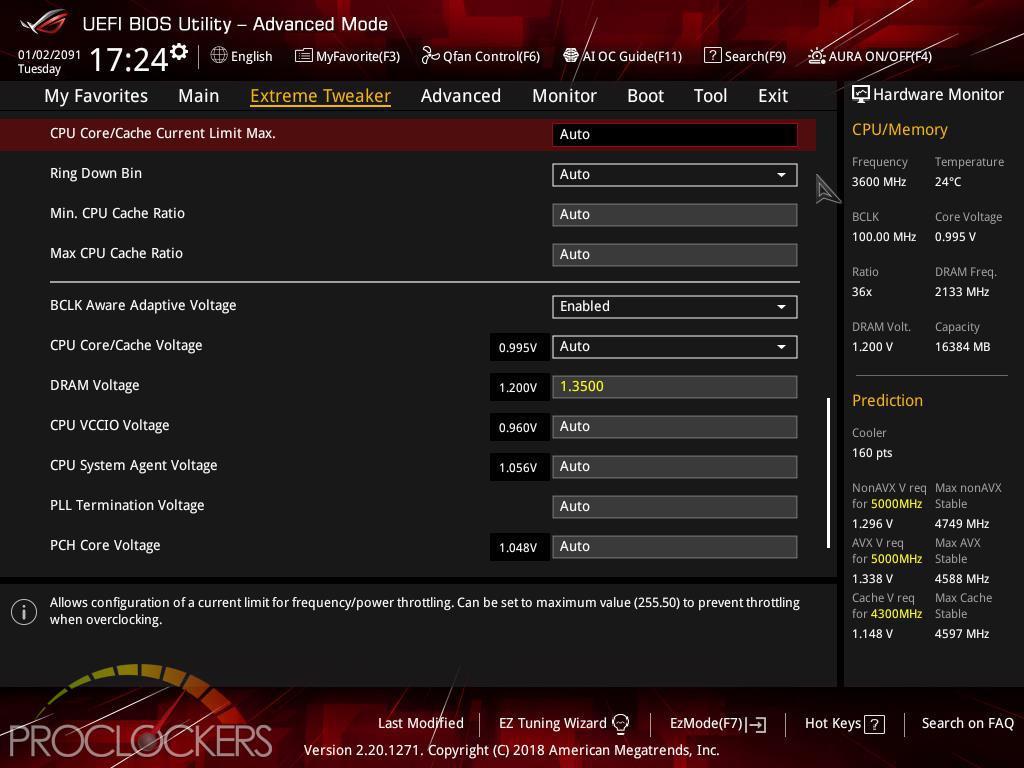
Task: Click the 3600 MHz frequency value
Action: [x=879, y=182]
